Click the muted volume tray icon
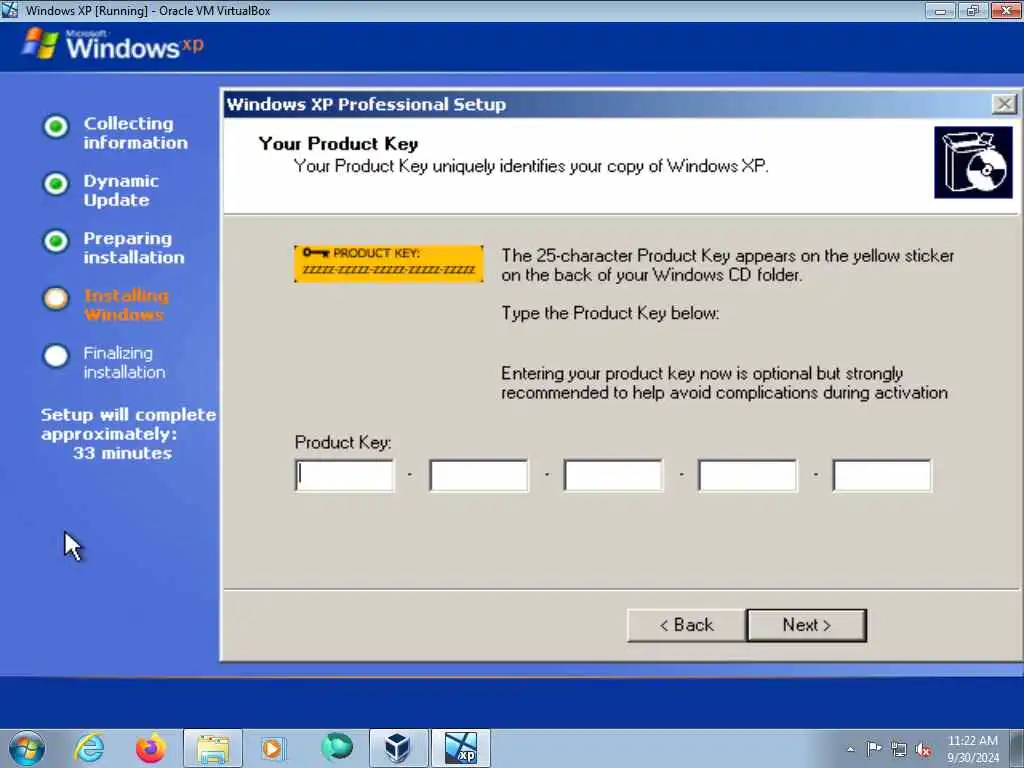1024x768 pixels. 923,750
